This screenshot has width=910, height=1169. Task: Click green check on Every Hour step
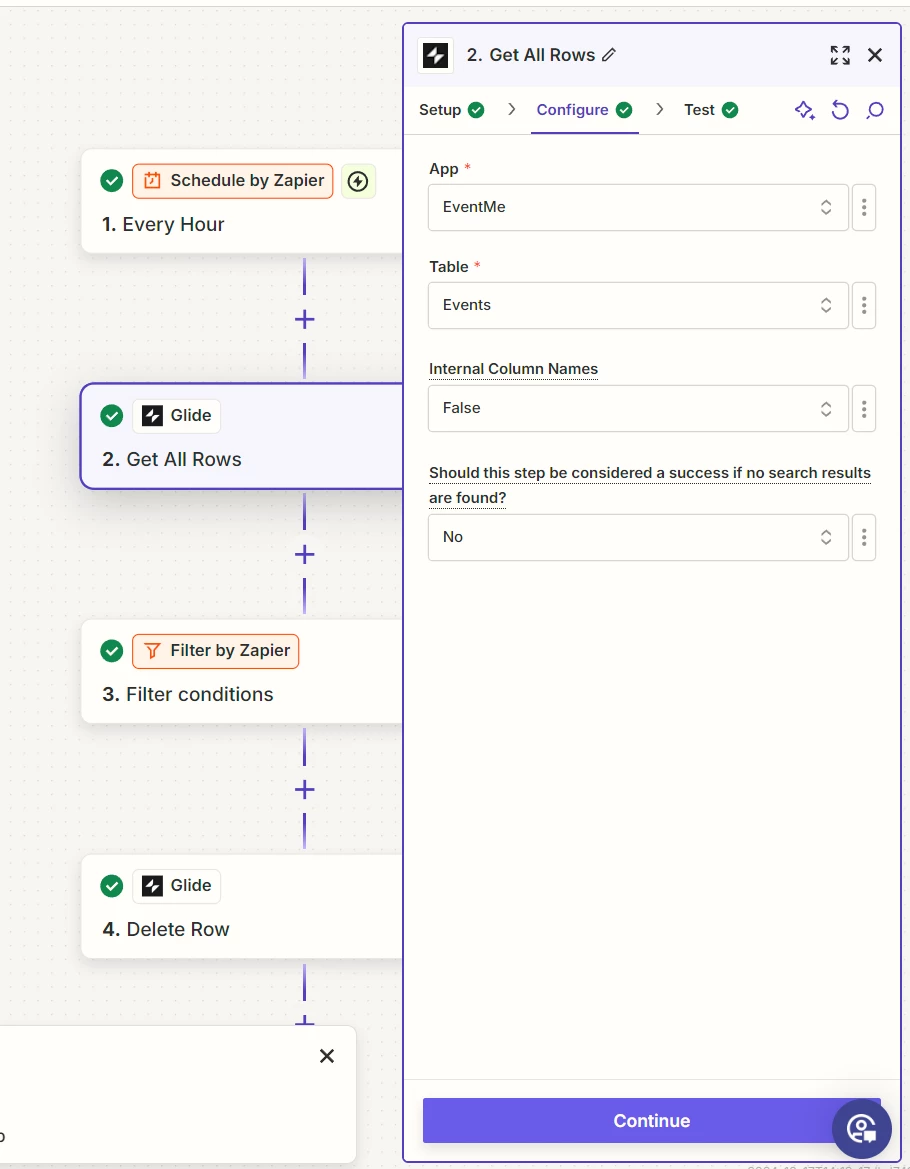click(x=112, y=180)
